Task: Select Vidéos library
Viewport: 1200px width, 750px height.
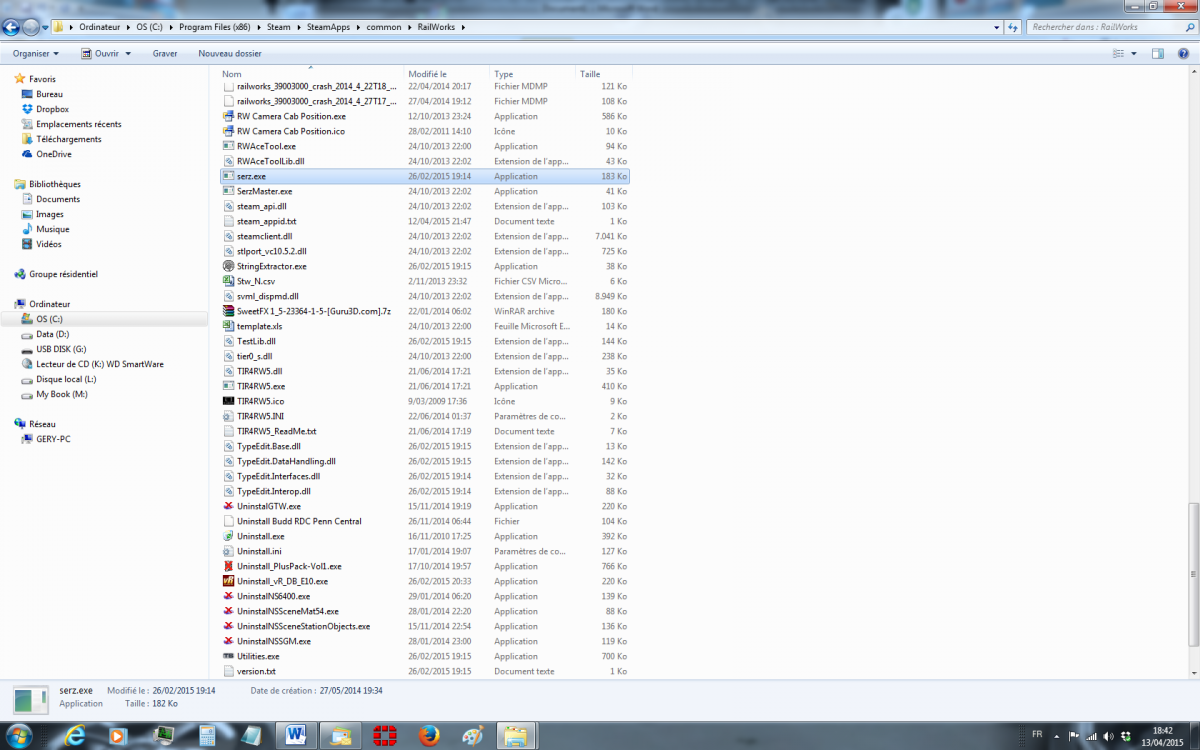Action: (49, 244)
